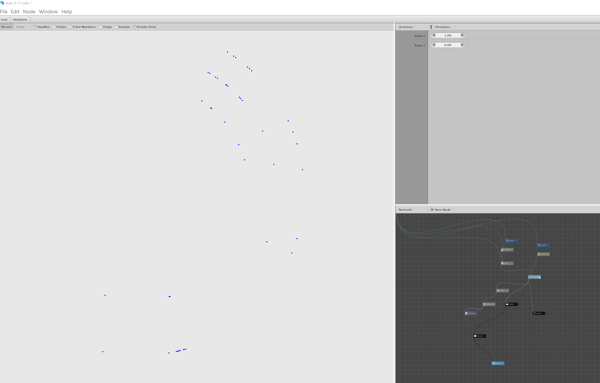Decrease Value1 with its left arrow

434,35
